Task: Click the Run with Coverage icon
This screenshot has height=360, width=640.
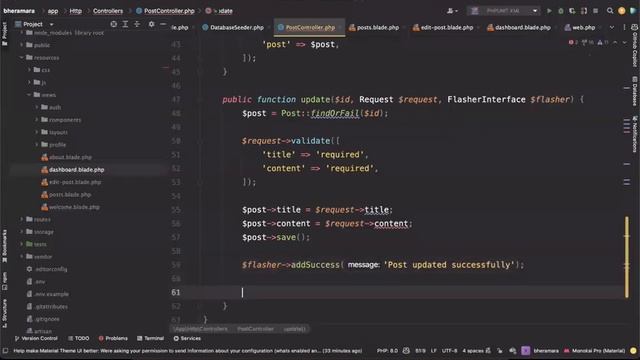Action: point(572,11)
